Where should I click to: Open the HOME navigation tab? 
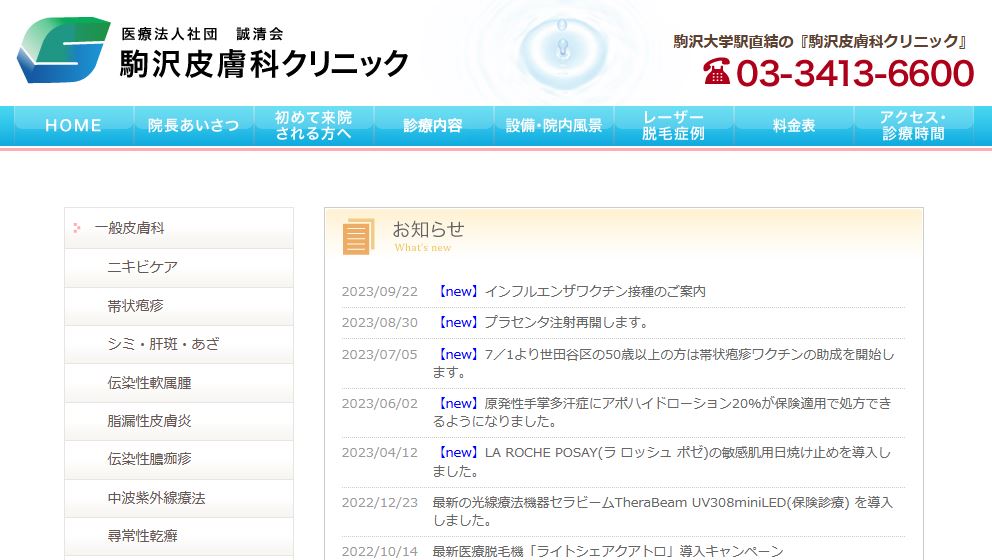click(73, 126)
